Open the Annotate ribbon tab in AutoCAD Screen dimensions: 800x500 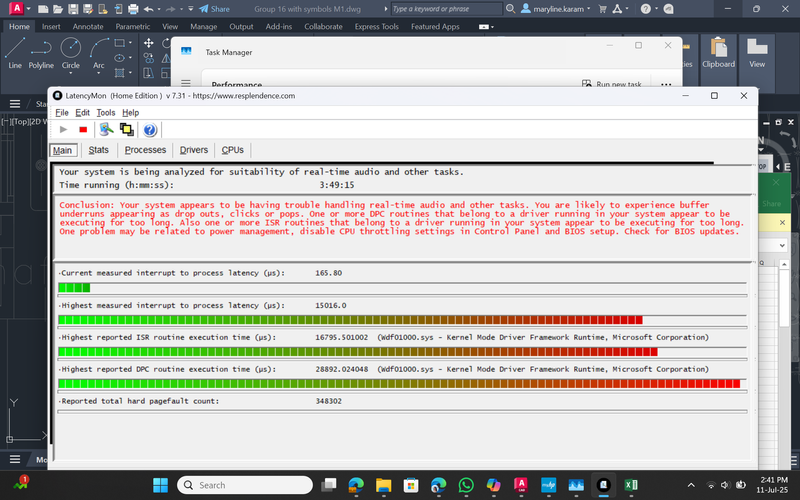88,27
